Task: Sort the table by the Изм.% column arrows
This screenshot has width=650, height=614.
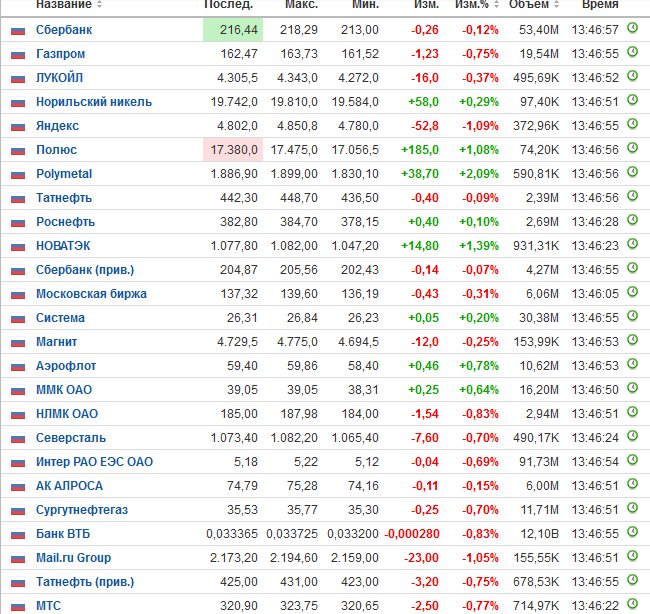Action: click(x=496, y=5)
